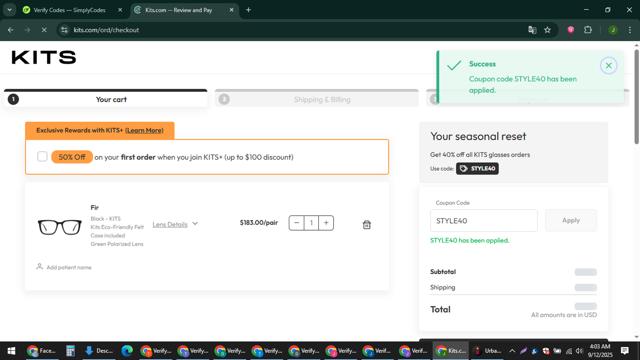Click the Subtotal label

point(443,272)
